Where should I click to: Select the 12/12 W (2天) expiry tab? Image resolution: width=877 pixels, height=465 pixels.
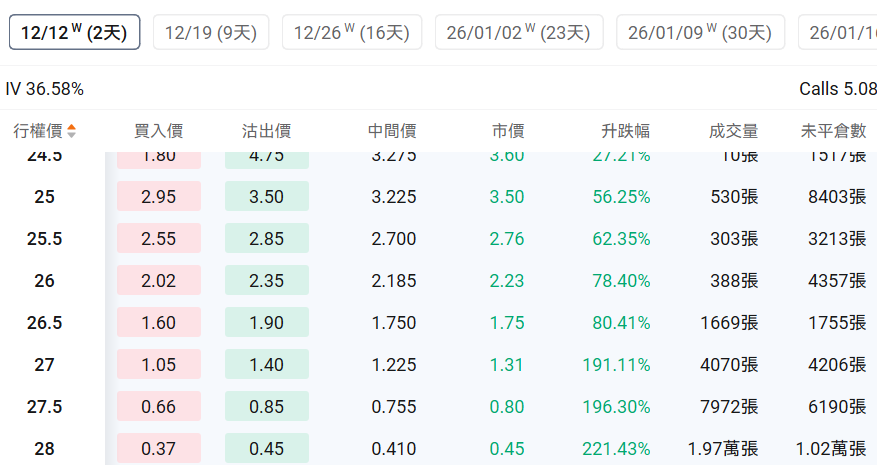pos(74,33)
